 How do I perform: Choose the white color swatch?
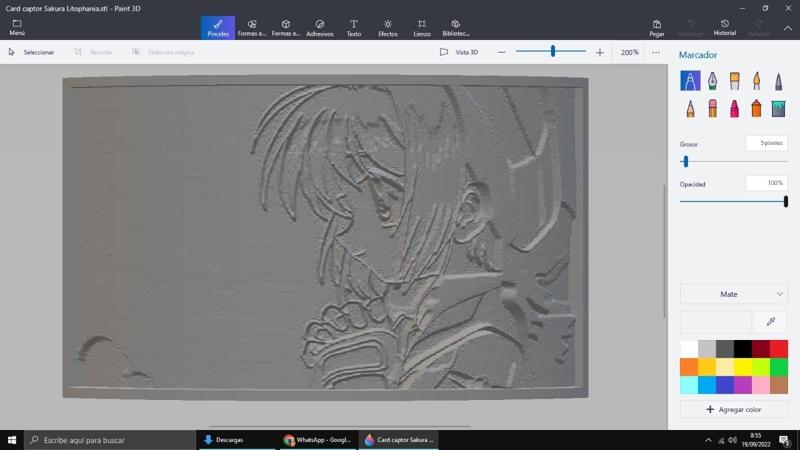pos(689,349)
